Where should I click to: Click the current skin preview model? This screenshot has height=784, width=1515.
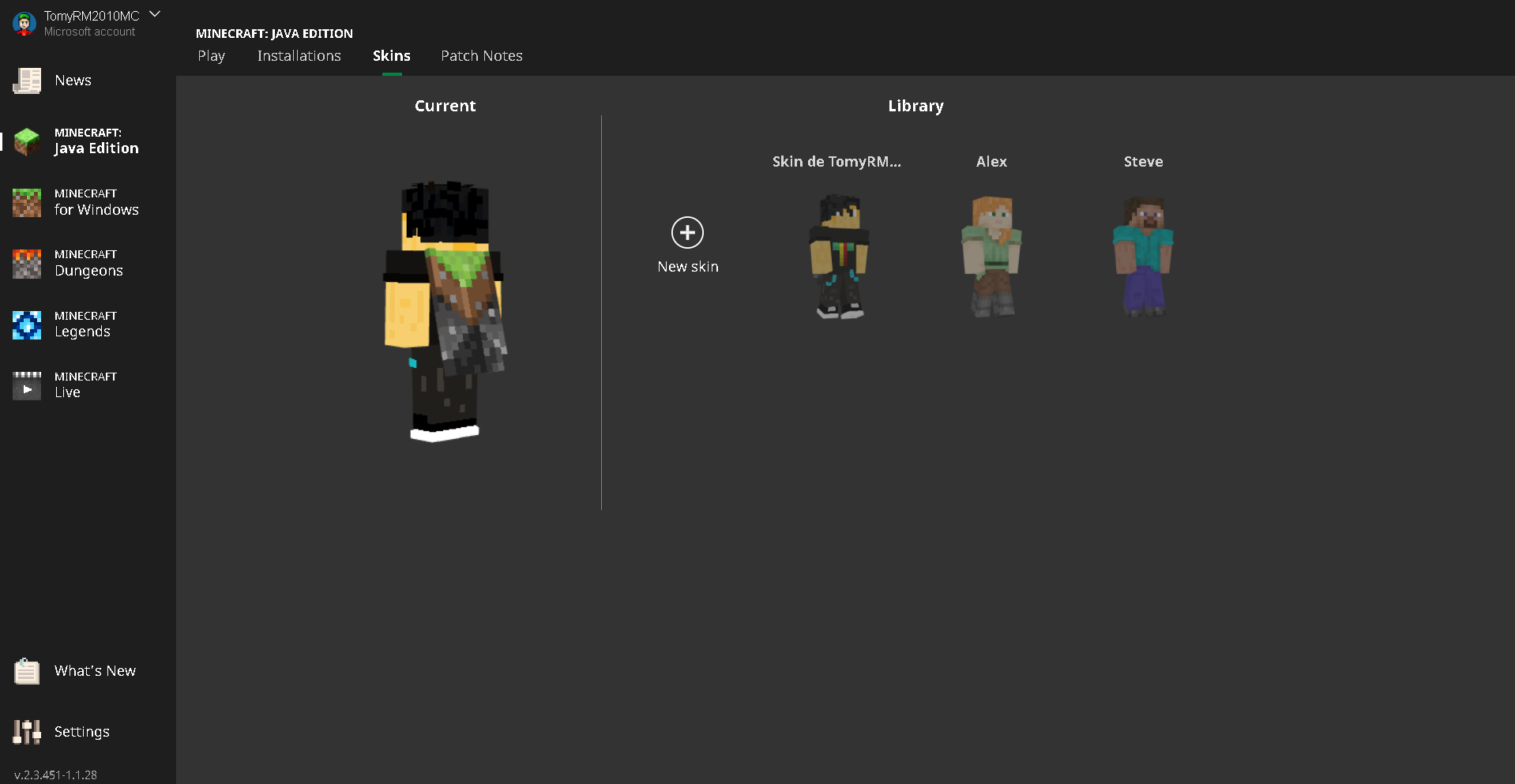[445, 311]
